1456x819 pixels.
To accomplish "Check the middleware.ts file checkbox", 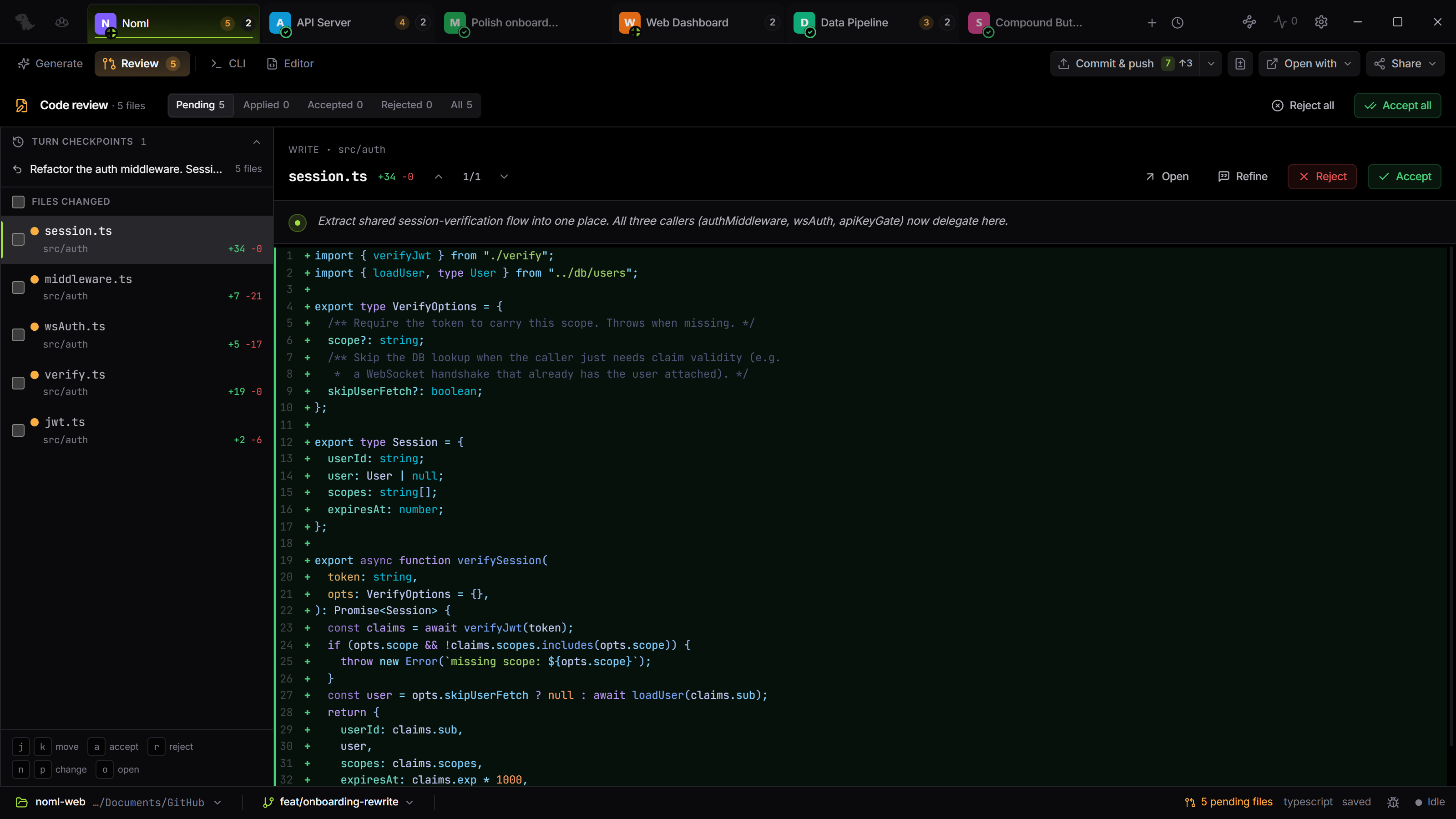I will (18, 288).
